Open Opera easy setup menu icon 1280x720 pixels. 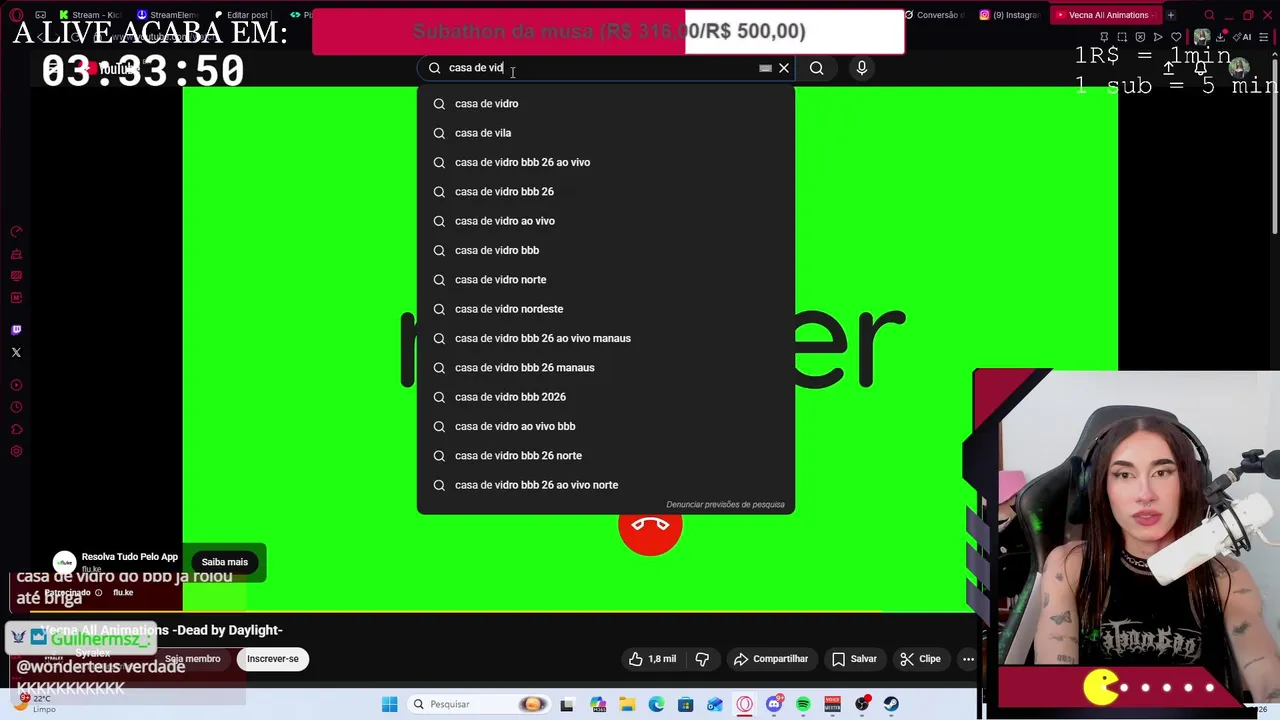tap(1264, 37)
